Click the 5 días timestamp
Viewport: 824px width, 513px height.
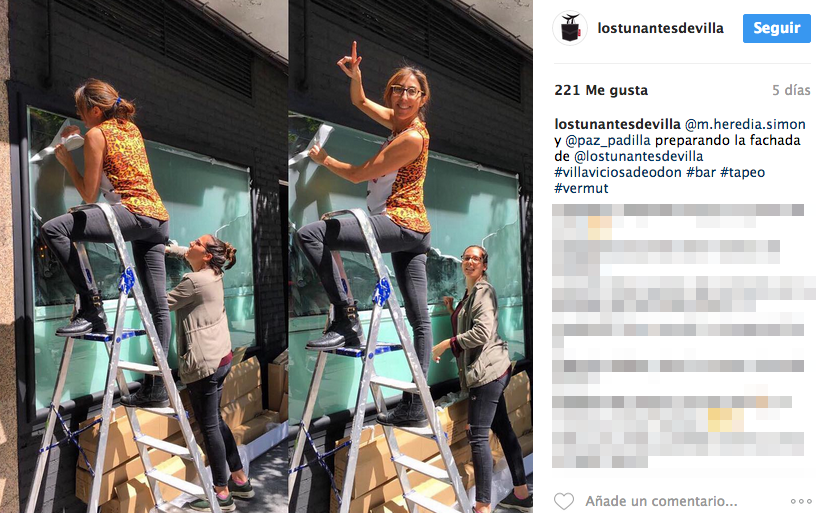[x=791, y=90]
